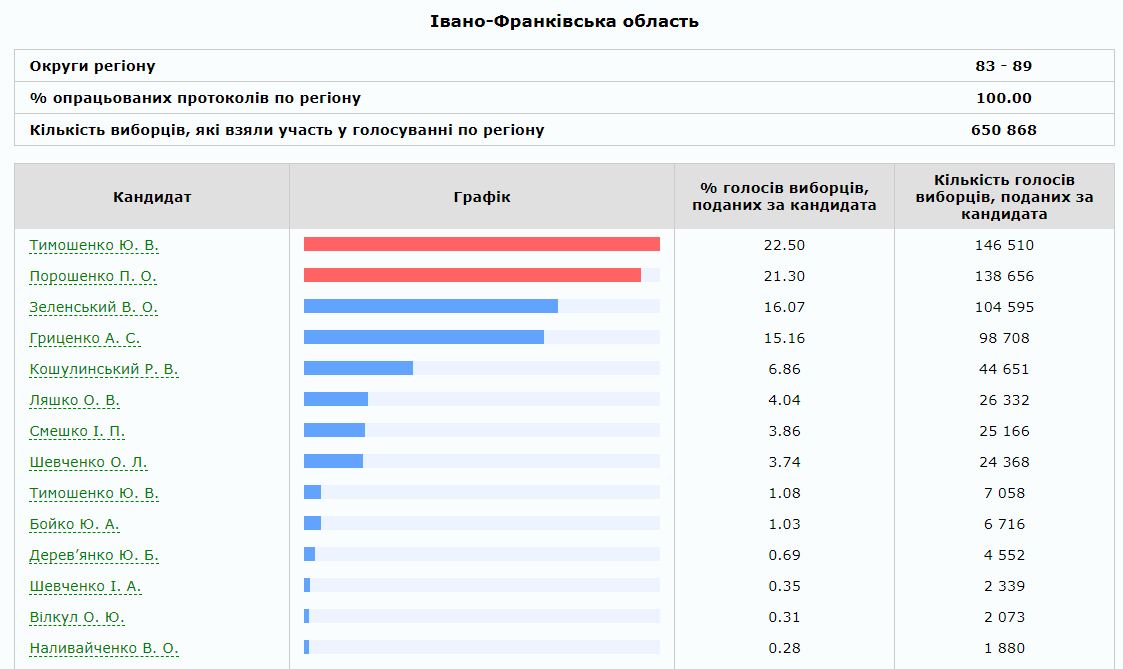Open the Порошенко П. О. candidate link
The height and width of the screenshot is (669, 1123).
point(93,276)
